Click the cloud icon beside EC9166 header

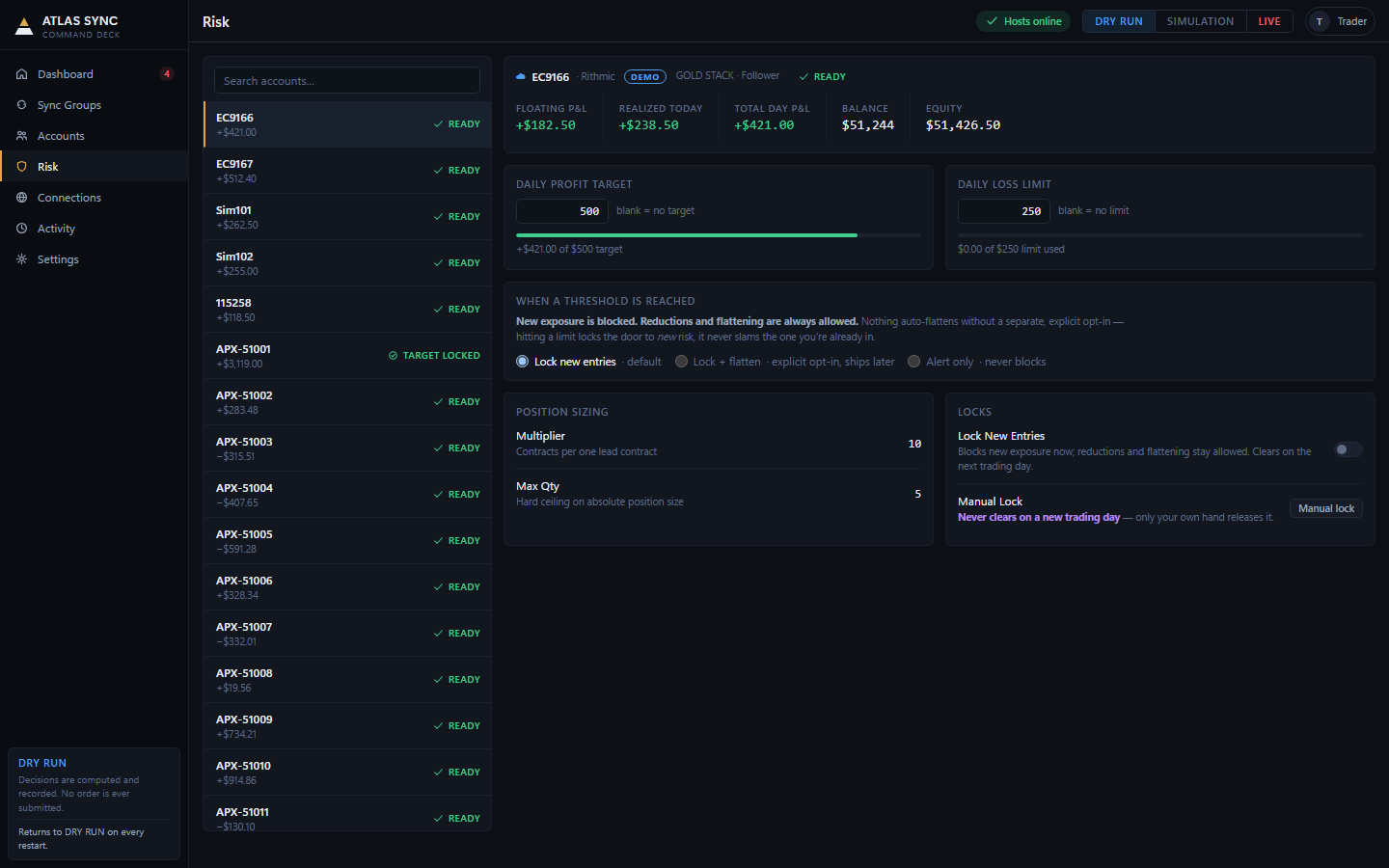point(521,76)
